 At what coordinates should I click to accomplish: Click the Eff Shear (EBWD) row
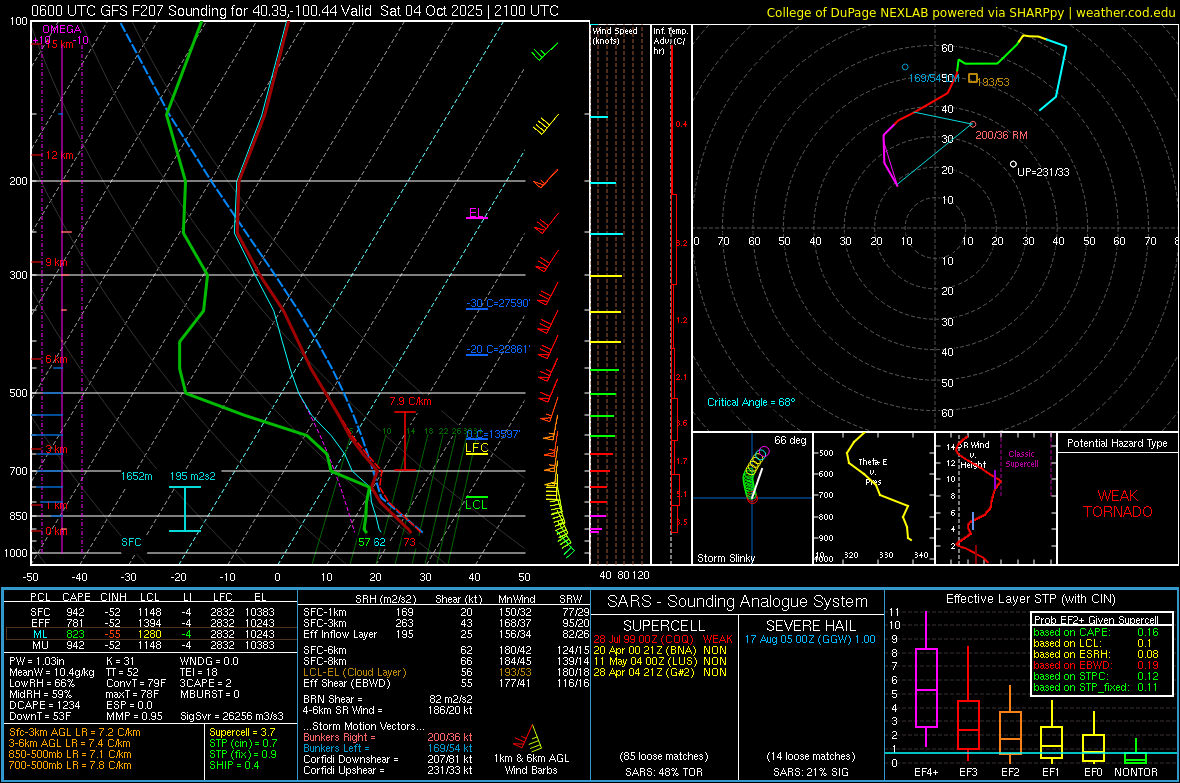446,684
